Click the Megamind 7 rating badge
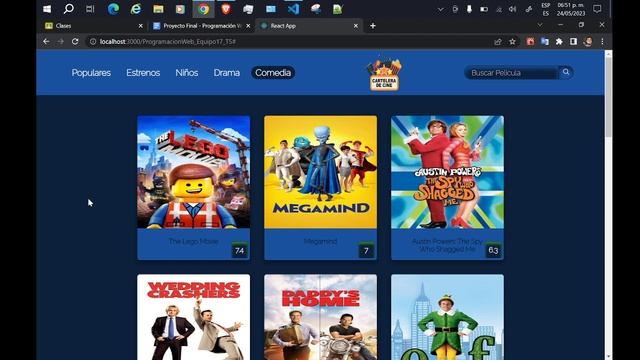The height and width of the screenshot is (360, 640). click(366, 250)
